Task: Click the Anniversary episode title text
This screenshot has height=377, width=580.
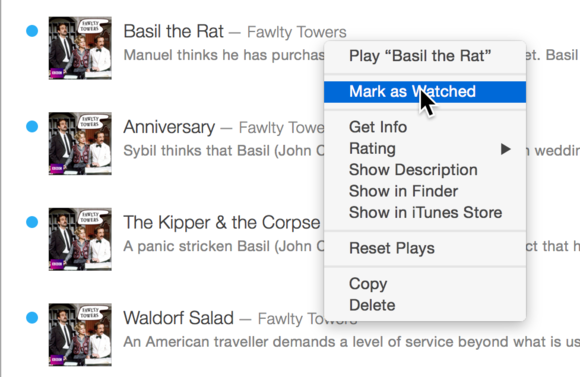Action: pyautogui.click(x=169, y=127)
